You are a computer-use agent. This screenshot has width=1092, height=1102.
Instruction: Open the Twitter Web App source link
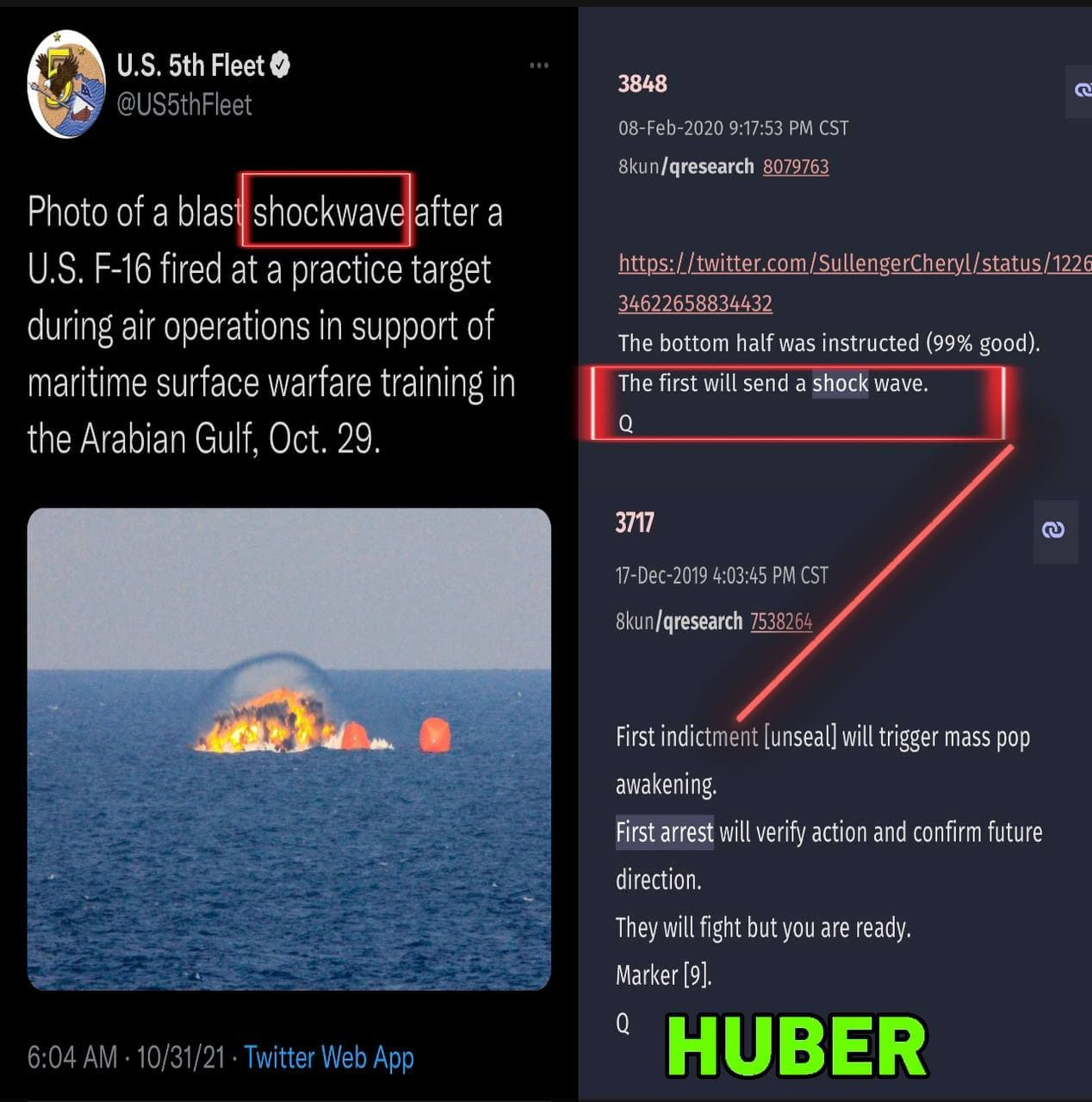(329, 1056)
